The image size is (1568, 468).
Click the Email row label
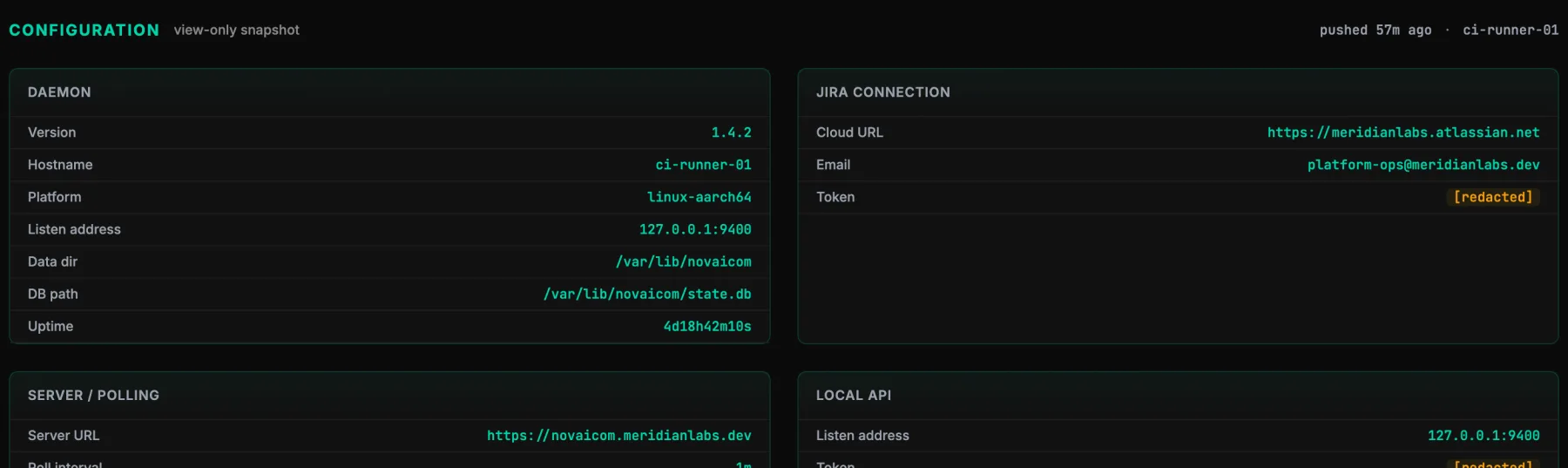pos(833,165)
